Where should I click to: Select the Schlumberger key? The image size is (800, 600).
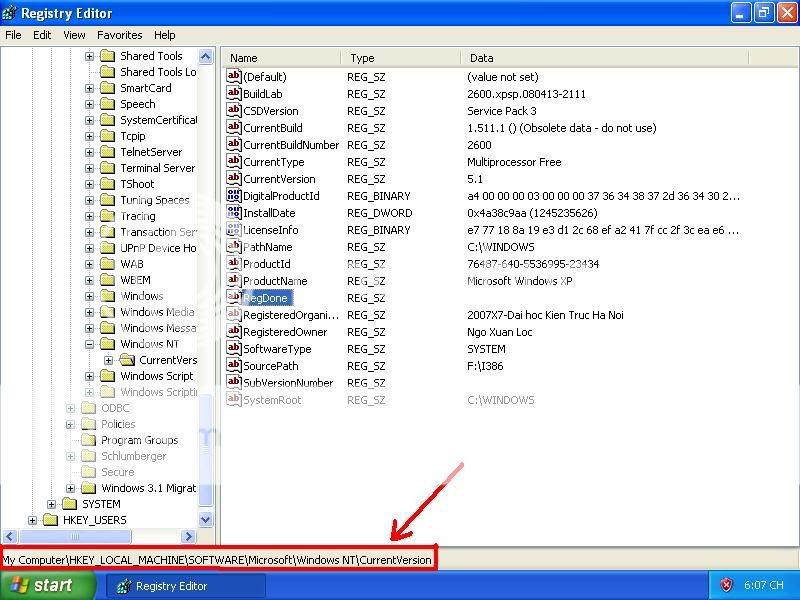click(134, 456)
